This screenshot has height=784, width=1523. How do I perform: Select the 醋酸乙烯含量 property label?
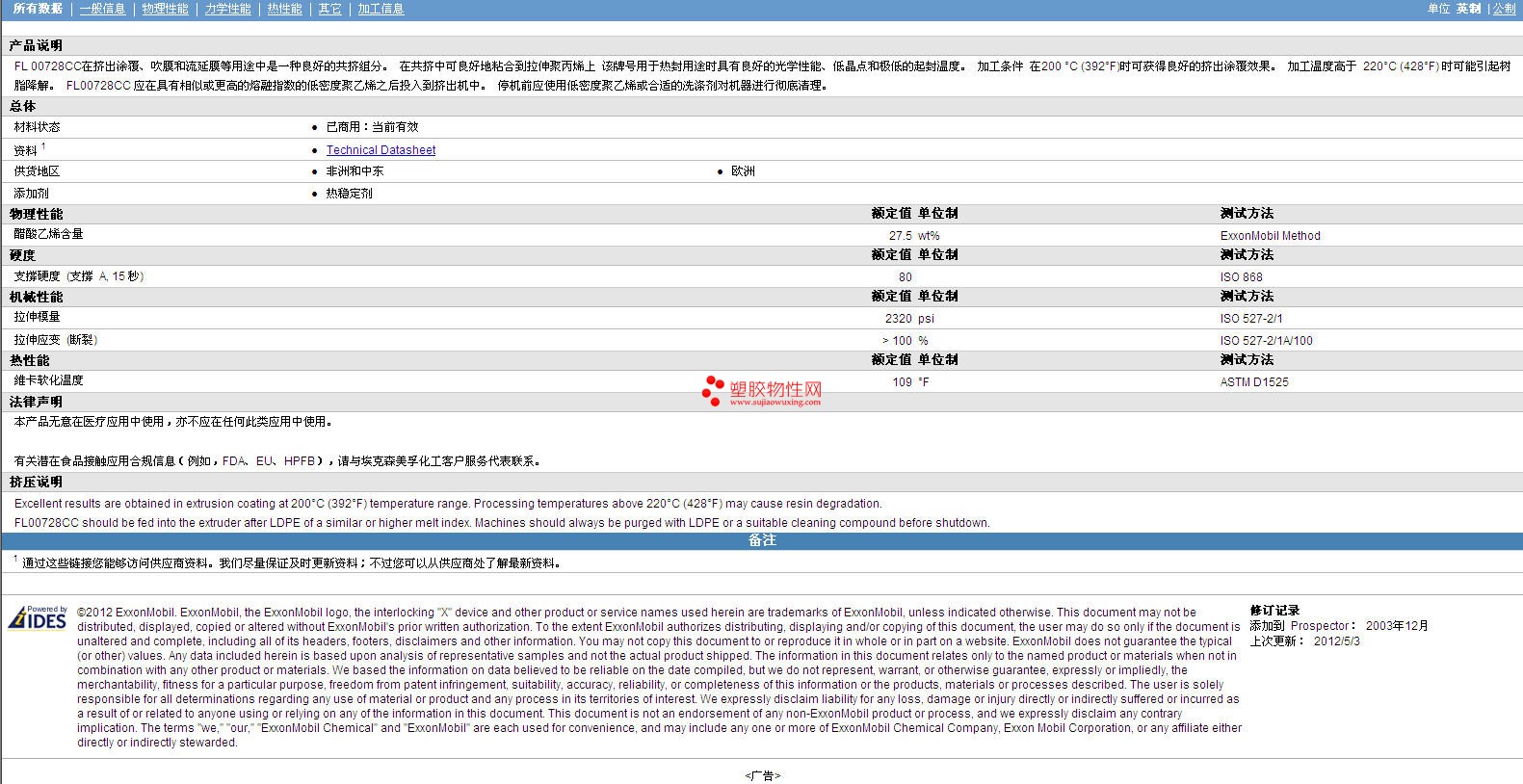tap(48, 234)
